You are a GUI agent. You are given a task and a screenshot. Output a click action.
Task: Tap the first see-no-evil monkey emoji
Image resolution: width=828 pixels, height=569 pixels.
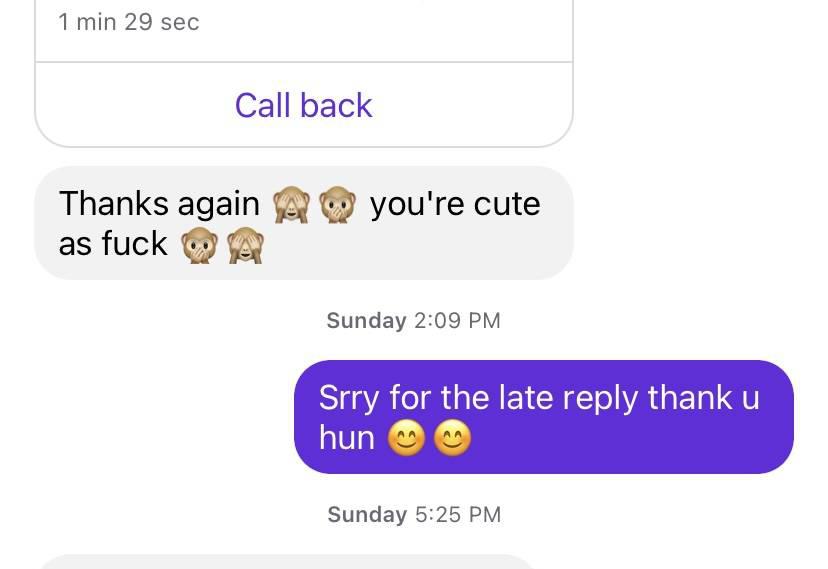(x=290, y=205)
